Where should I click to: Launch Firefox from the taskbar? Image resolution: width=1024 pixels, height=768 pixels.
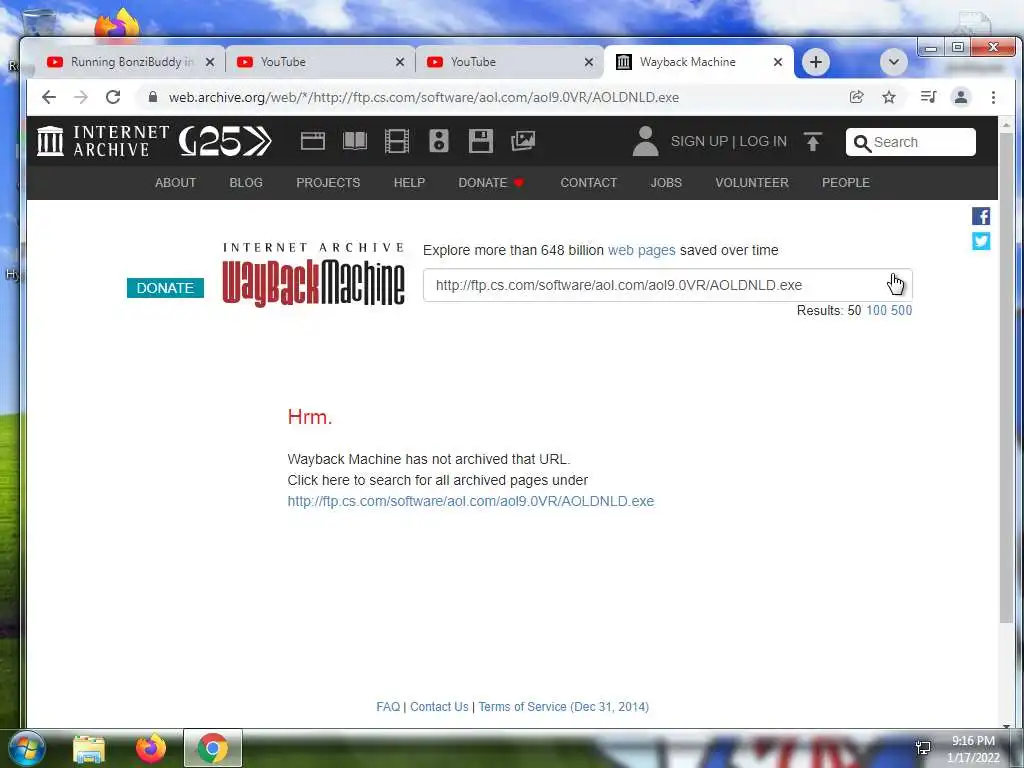[x=151, y=748]
